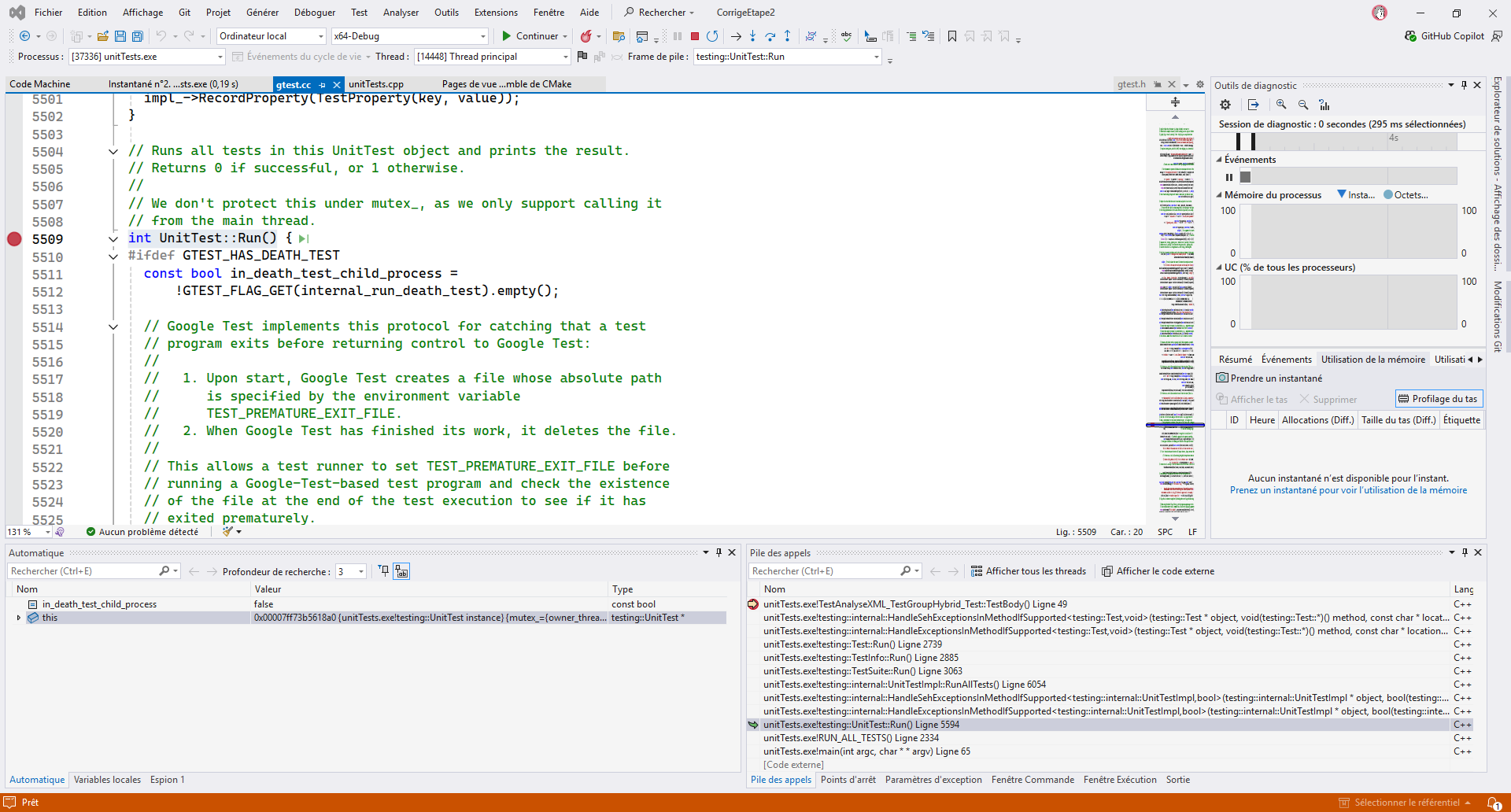Open the editor tab settings gear
Screen dimensions: 1511x812
click(x=1200, y=84)
